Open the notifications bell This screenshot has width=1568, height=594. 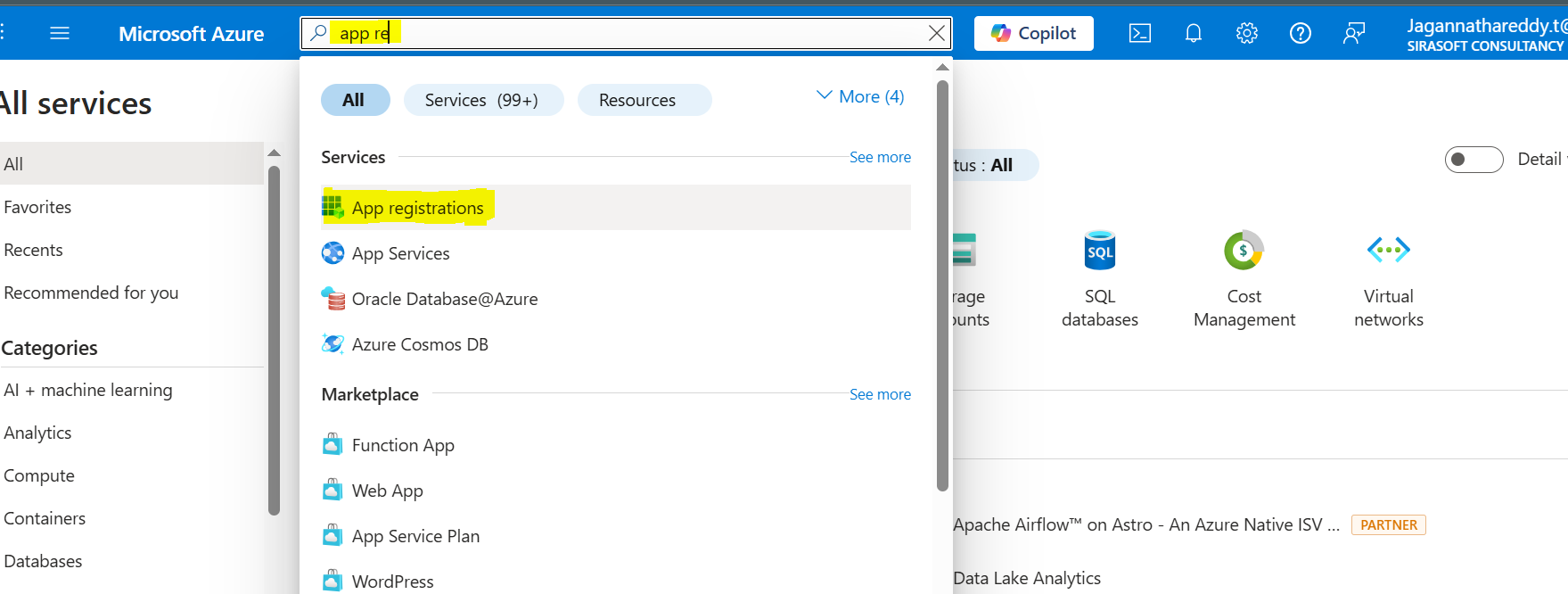click(1193, 33)
